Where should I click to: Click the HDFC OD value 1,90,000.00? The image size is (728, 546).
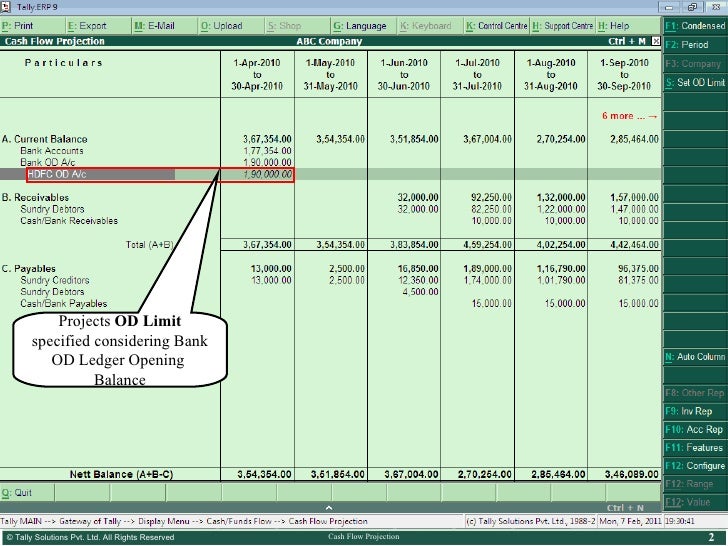tap(267, 175)
